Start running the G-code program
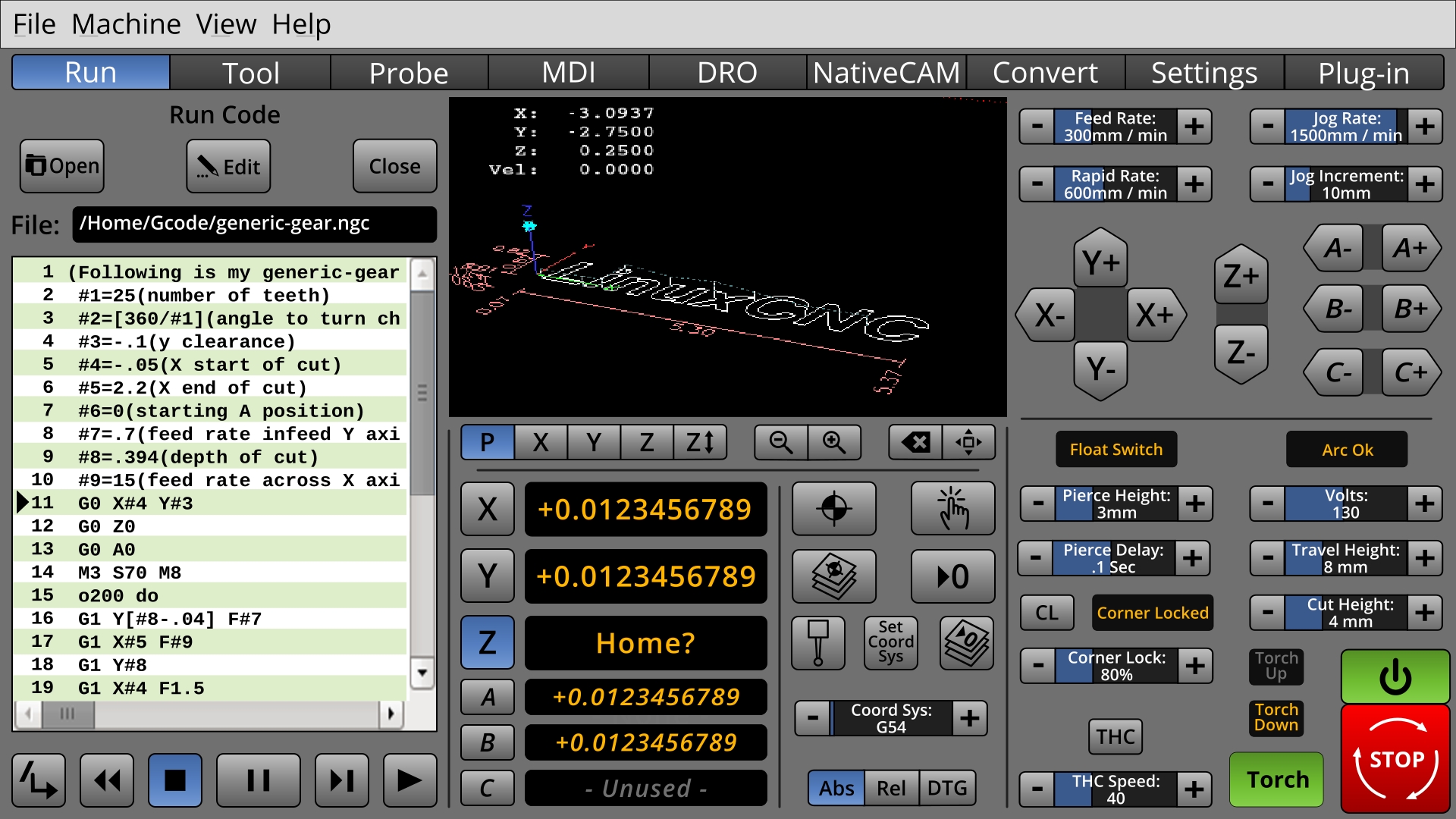 pos(410,780)
